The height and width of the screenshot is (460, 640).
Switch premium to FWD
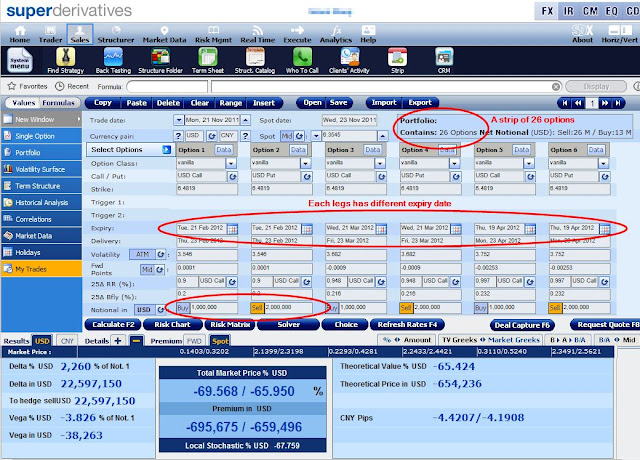[194, 341]
